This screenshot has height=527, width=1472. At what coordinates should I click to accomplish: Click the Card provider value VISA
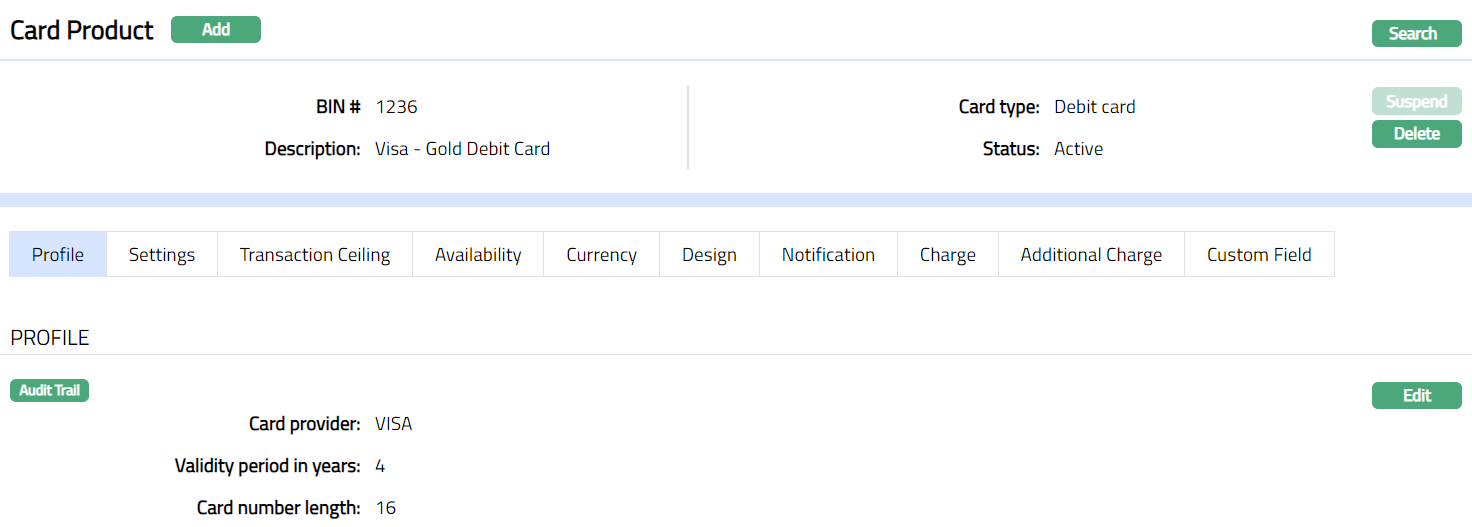[x=393, y=424]
